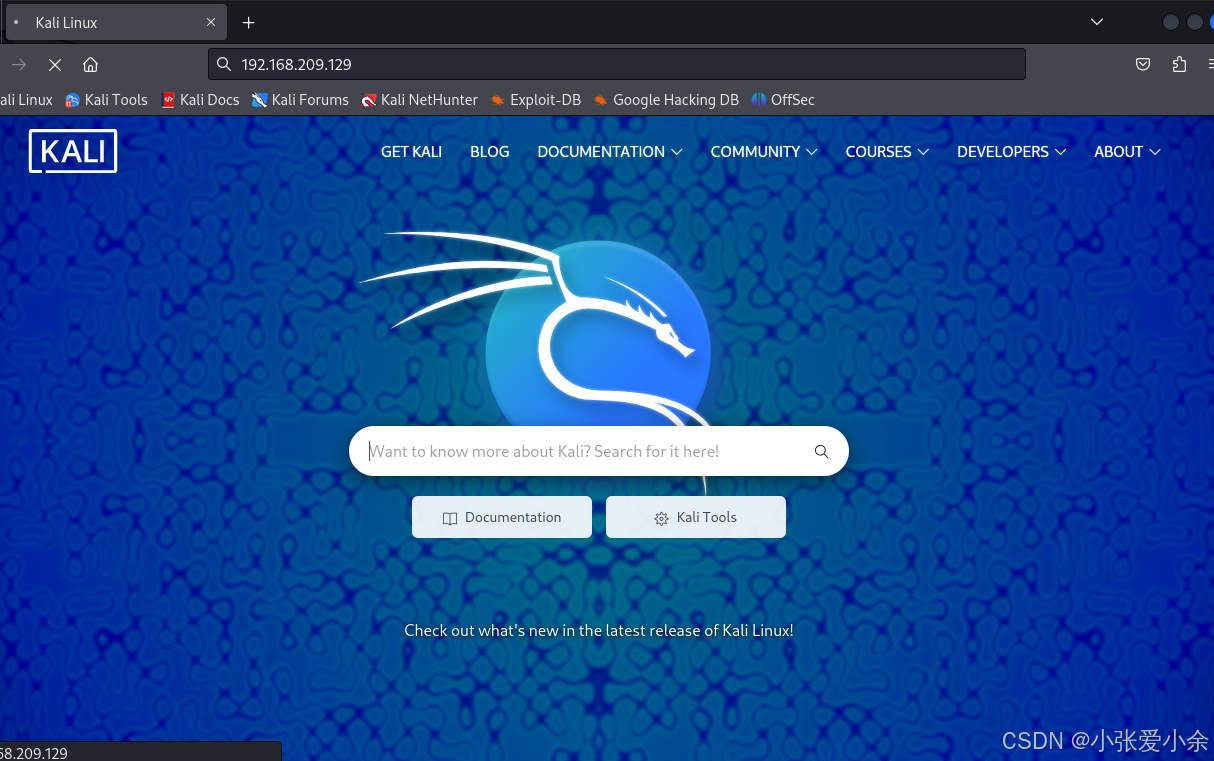Open the OffSec bookmark
This screenshot has height=761, width=1214.
[783, 100]
